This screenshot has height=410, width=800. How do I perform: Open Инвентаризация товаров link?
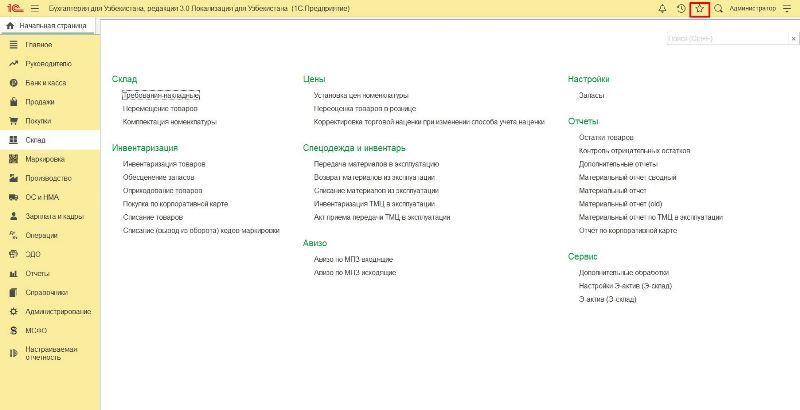click(x=164, y=162)
